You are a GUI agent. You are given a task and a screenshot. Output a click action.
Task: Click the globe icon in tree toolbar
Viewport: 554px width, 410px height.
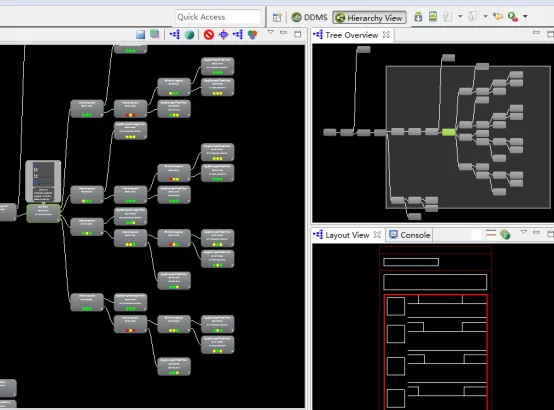(x=189, y=35)
